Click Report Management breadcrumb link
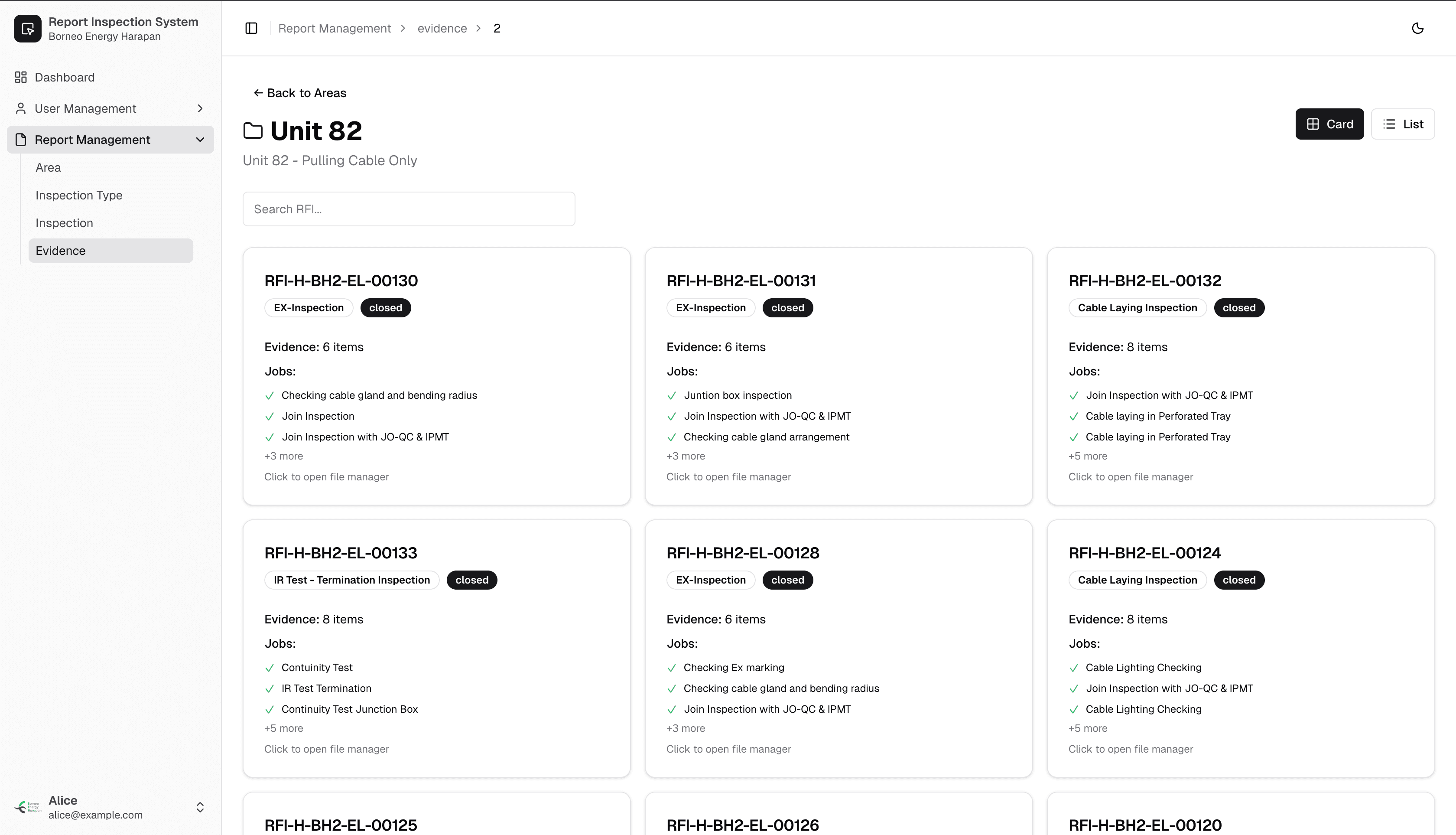Viewport: 1456px width, 835px height. (x=335, y=28)
